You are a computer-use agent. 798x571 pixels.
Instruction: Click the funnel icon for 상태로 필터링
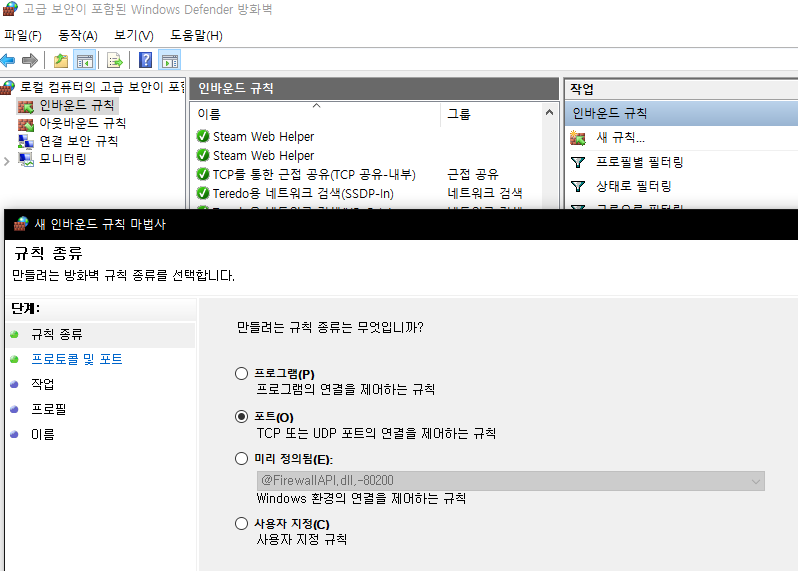578,186
